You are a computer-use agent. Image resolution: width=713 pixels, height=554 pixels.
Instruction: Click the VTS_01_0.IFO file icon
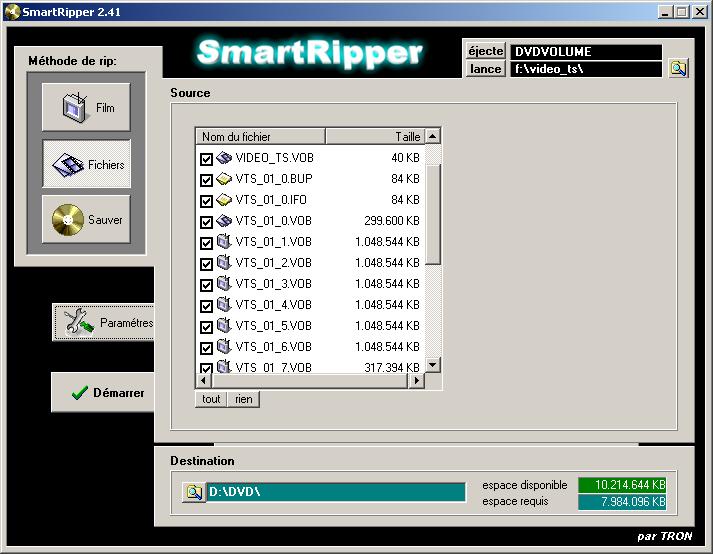tap(225, 200)
